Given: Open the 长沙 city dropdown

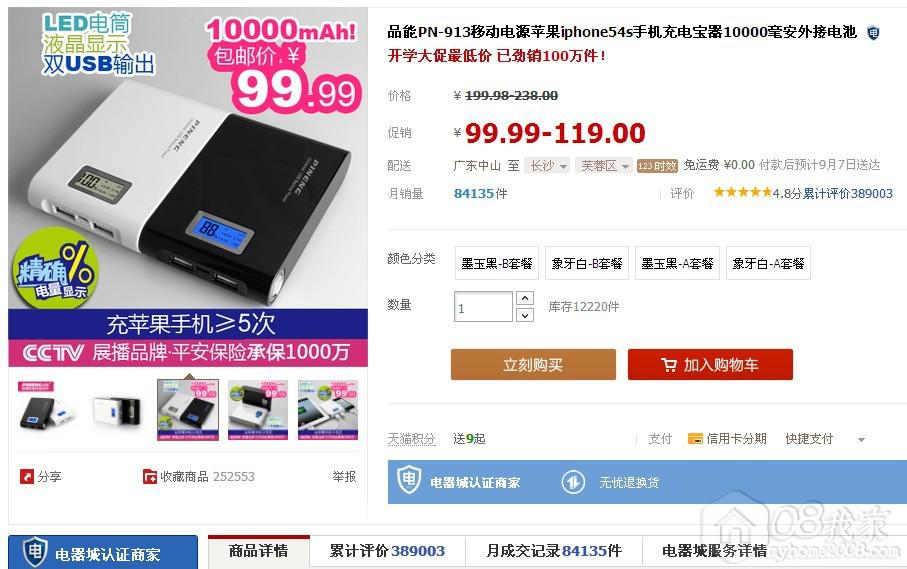Looking at the screenshot, I should [x=547, y=166].
